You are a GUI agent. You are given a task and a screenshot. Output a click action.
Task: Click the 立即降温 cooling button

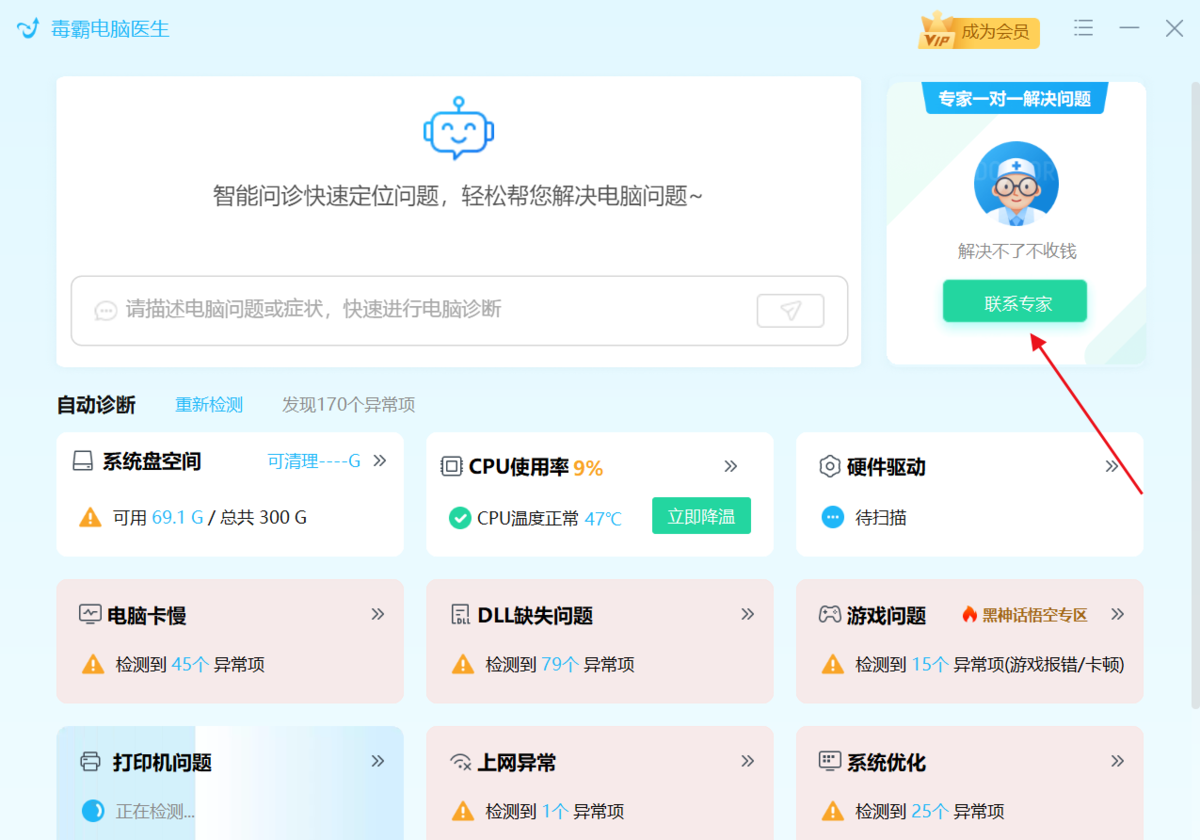click(x=701, y=516)
